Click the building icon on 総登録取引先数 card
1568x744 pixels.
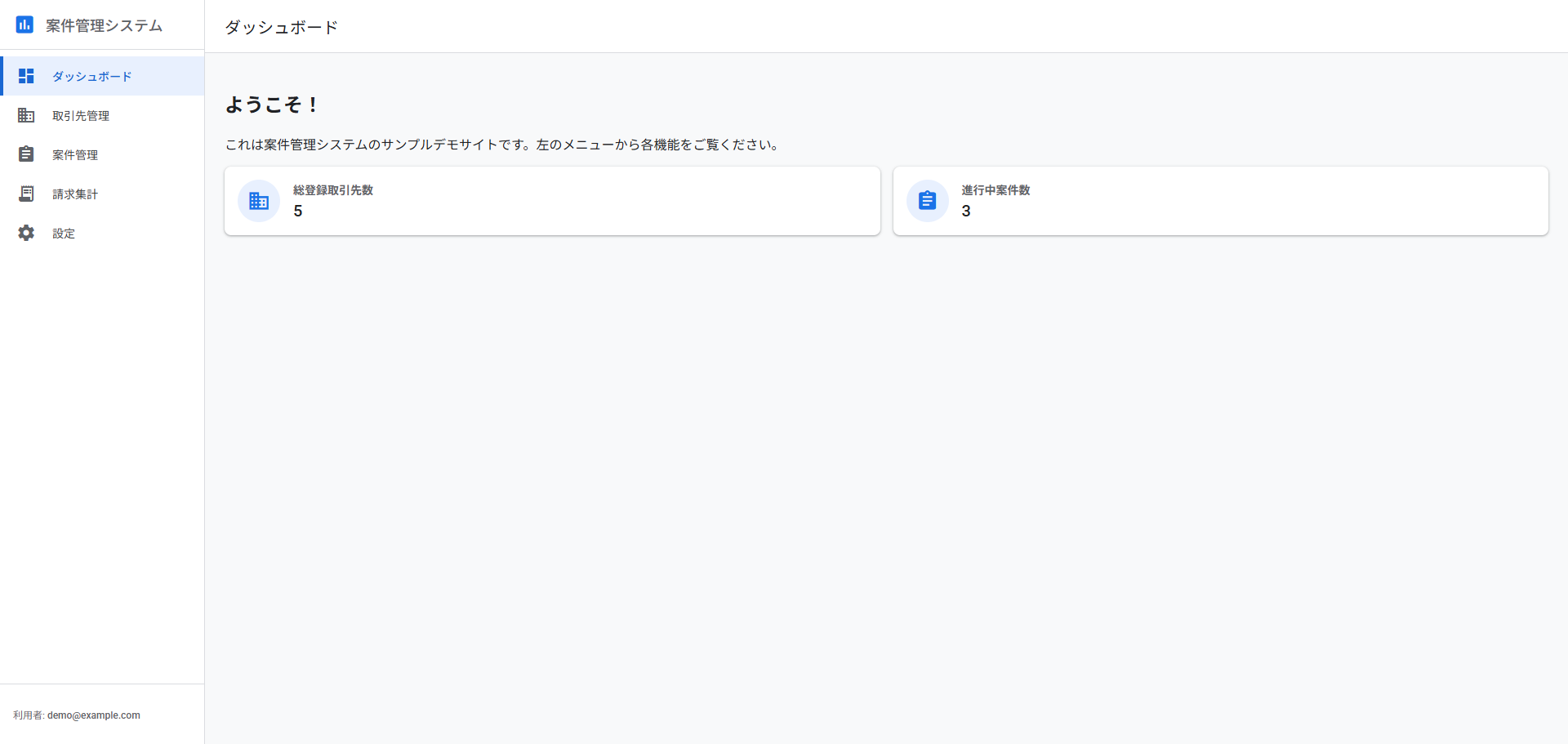tap(258, 200)
